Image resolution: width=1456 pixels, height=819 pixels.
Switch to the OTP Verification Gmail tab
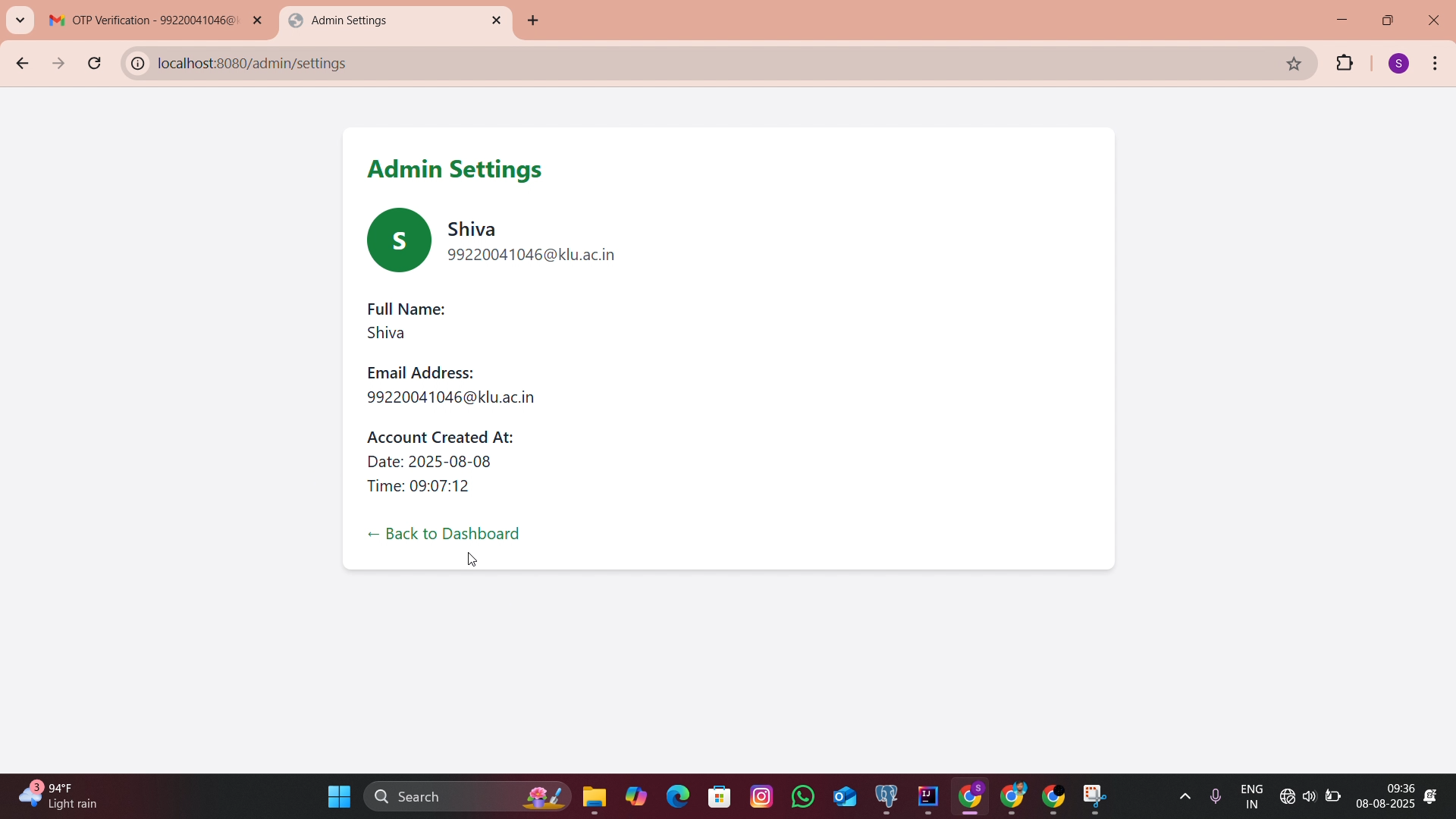tap(144, 21)
